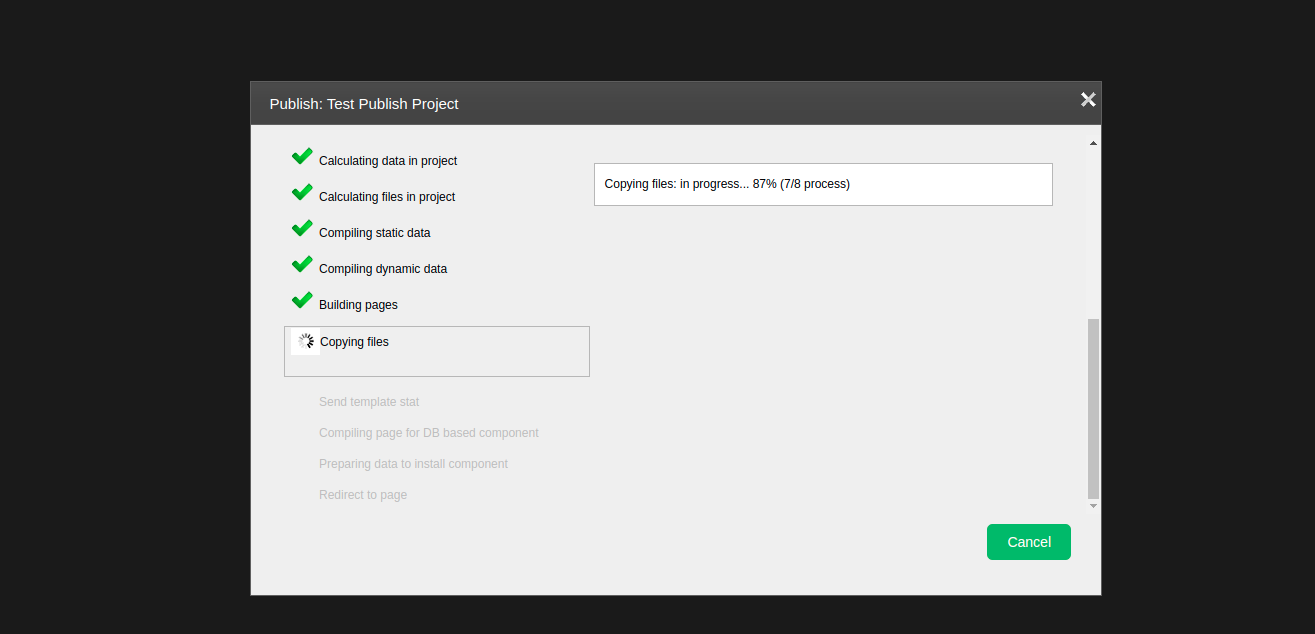The image size is (1315, 634).
Task: Select the 'Compiling static data' step
Action: click(375, 233)
